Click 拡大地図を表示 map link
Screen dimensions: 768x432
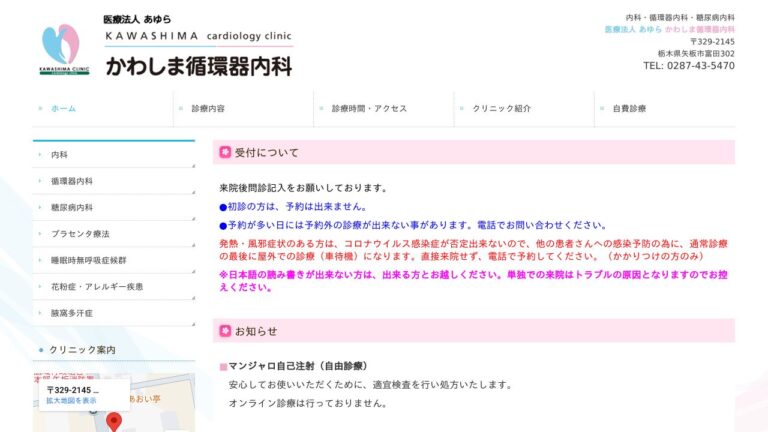[72, 401]
